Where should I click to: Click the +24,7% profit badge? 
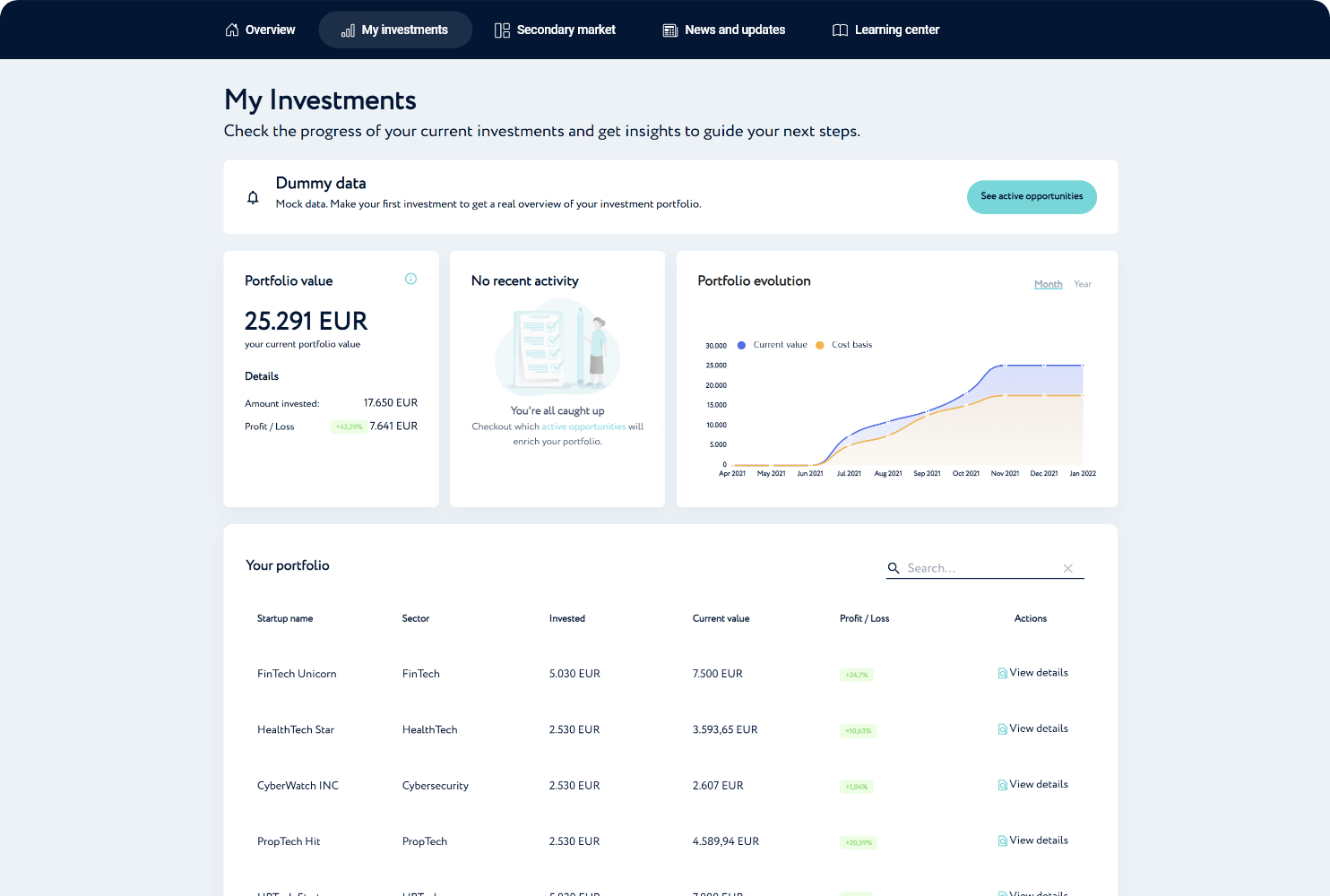857,675
